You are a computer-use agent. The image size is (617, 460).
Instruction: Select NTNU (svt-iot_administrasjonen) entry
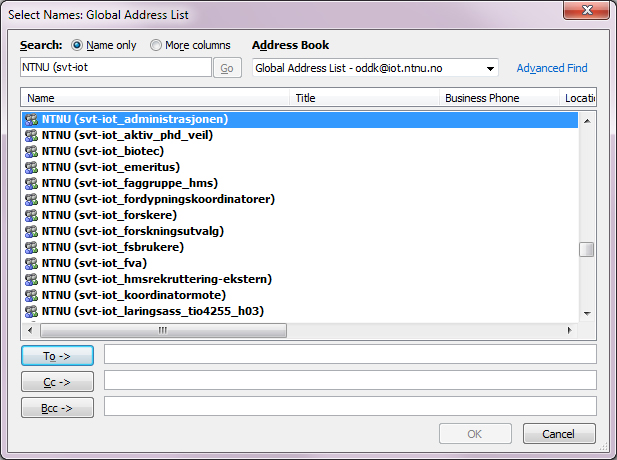[300, 120]
